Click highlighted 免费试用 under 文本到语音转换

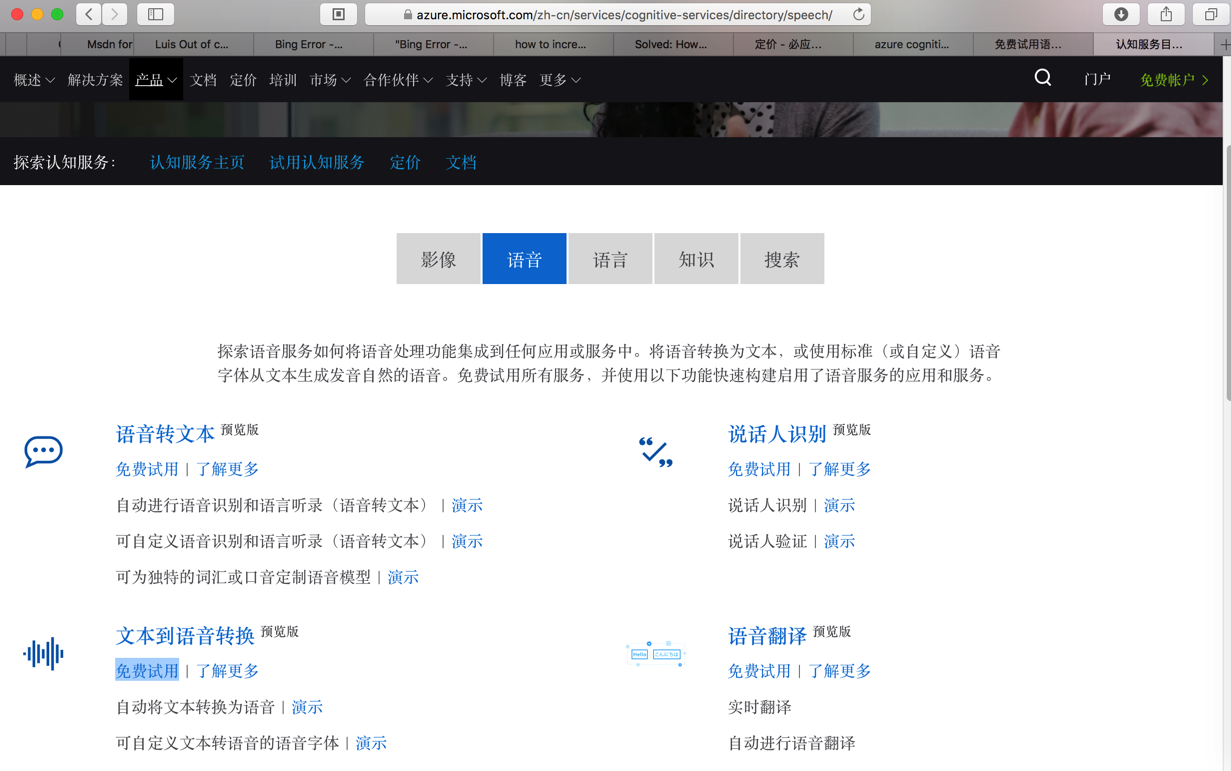pos(147,671)
